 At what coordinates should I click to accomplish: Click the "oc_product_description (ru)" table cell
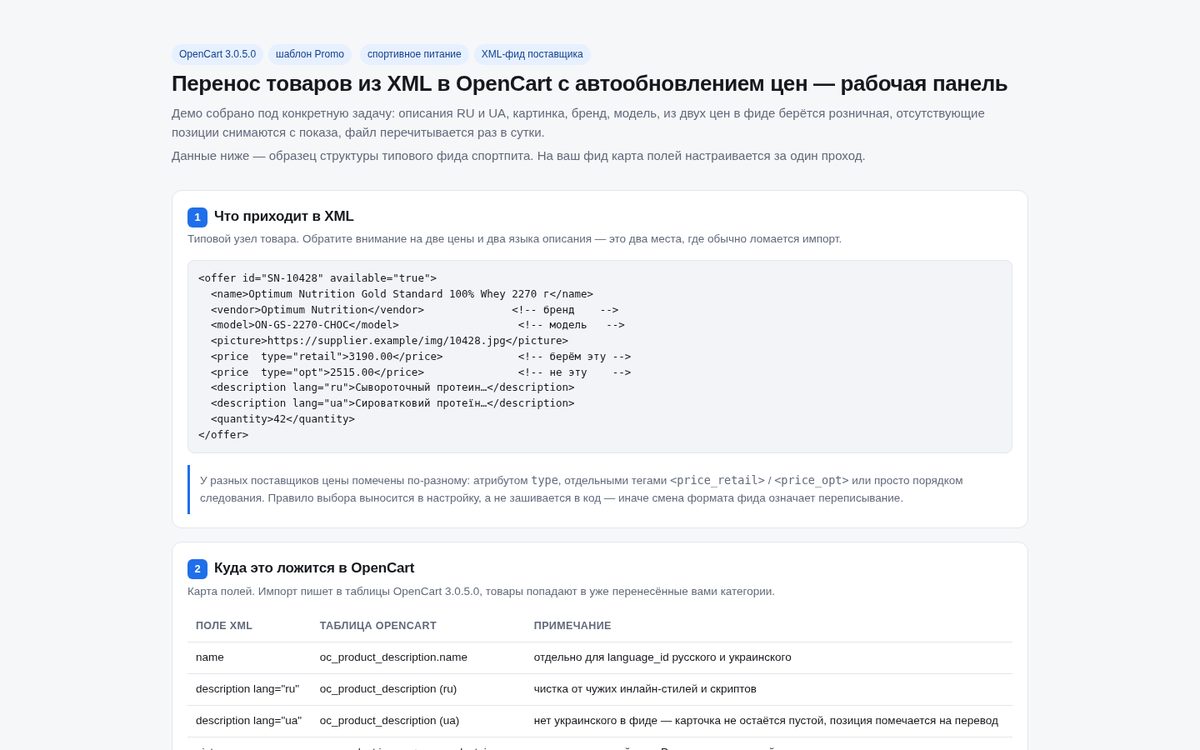(388, 689)
